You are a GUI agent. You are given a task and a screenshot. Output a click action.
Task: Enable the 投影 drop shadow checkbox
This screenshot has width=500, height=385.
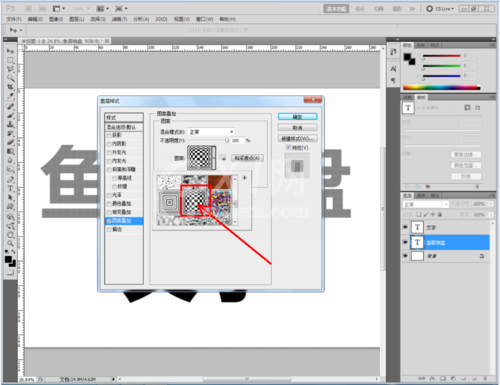[109, 135]
